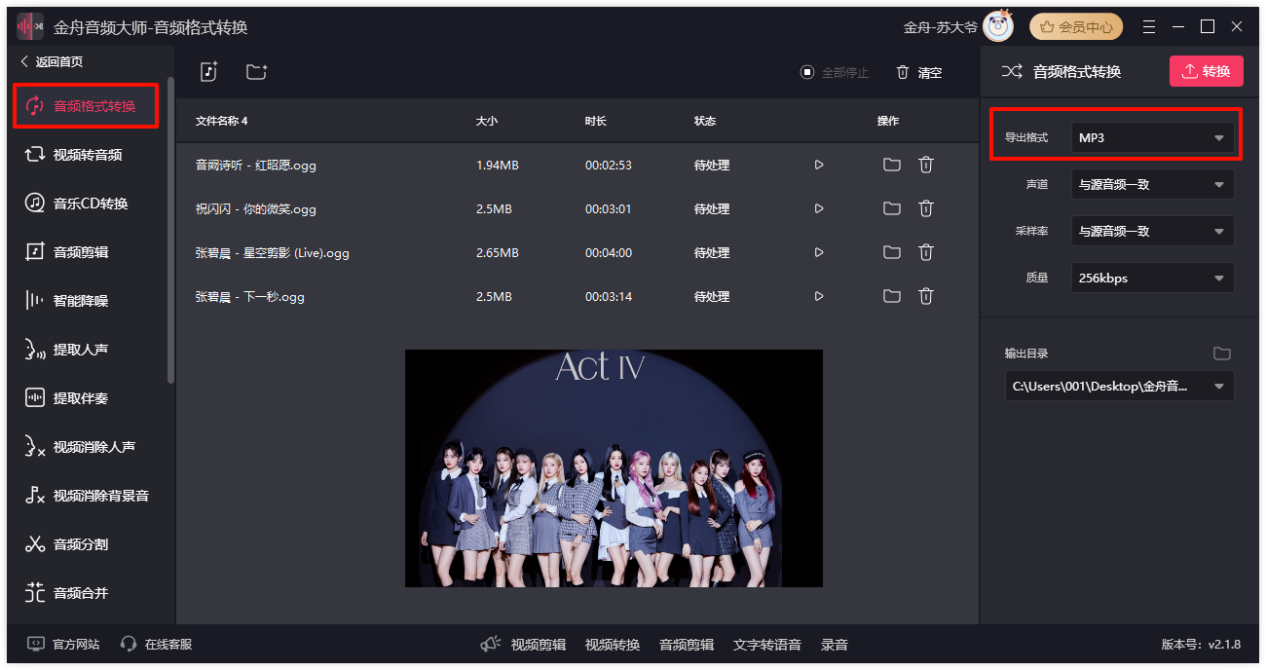This screenshot has height=670, width=1266.
Task: Select 视频消除人声 in sidebar
Action: click(x=86, y=447)
